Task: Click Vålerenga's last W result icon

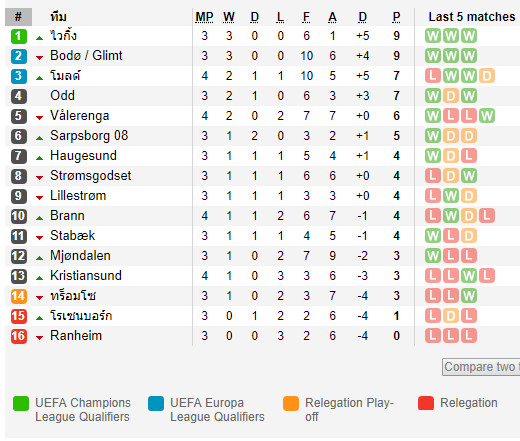Action: pyautogui.click(x=487, y=116)
